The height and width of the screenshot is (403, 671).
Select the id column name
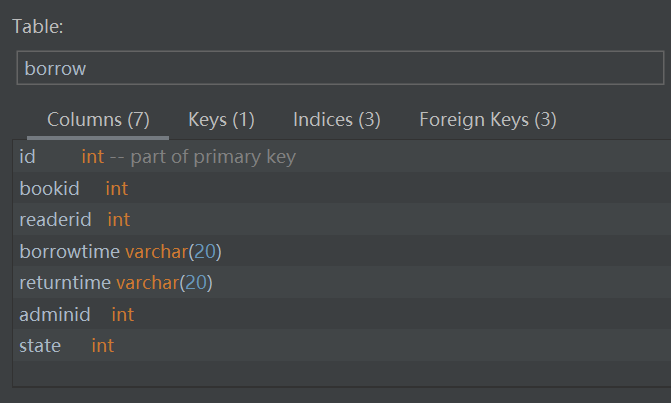click(x=28, y=157)
